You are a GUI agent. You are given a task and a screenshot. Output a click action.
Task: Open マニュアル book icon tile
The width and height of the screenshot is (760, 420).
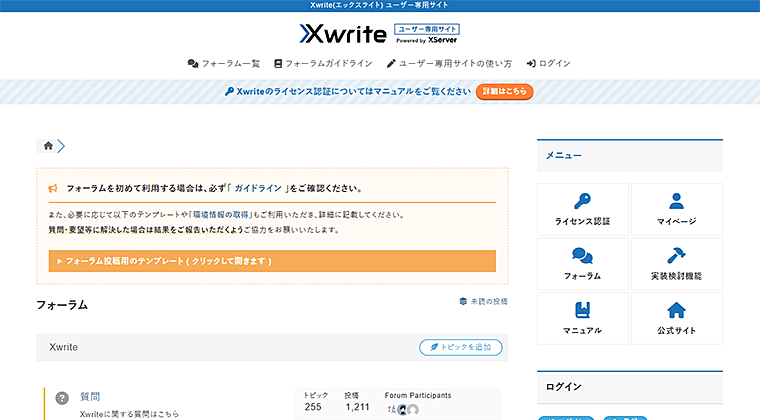(x=583, y=319)
